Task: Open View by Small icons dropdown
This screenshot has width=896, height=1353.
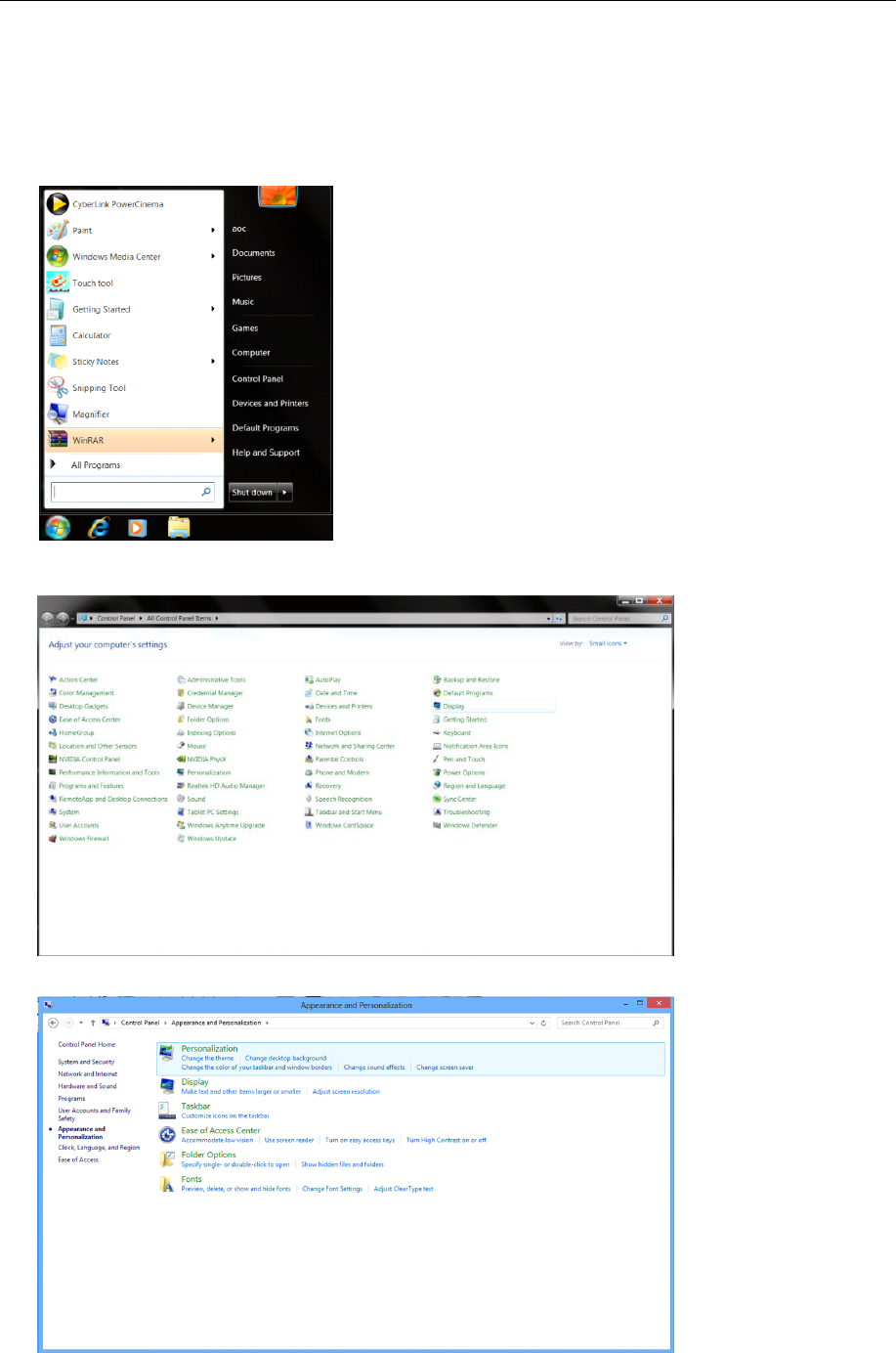Action: tap(608, 643)
